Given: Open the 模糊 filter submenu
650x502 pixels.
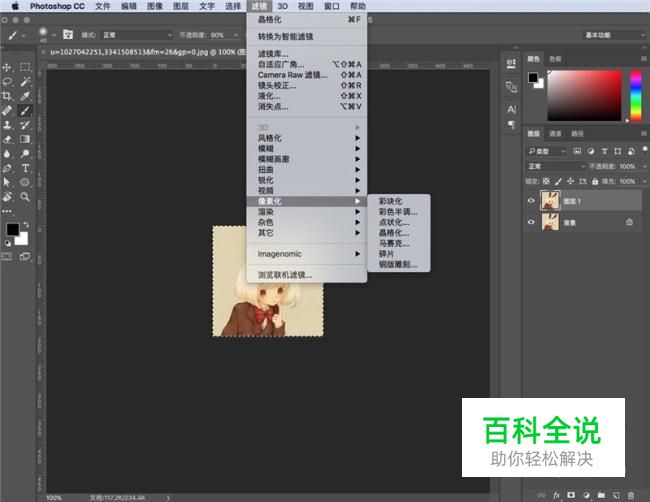Looking at the screenshot, I should (307, 148).
